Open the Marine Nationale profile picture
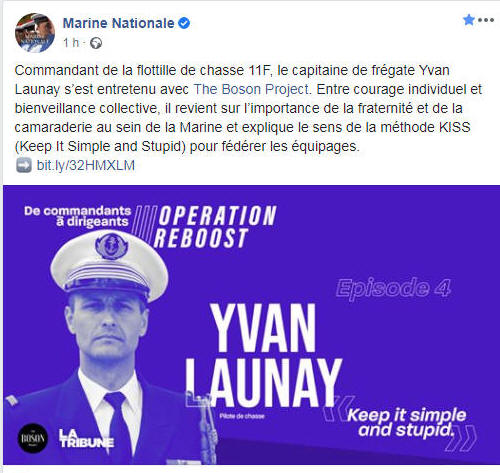The height and width of the screenshot is (473, 500). (35, 32)
